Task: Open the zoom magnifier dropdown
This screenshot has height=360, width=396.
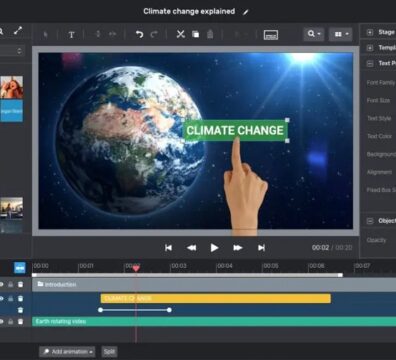Action: point(314,34)
